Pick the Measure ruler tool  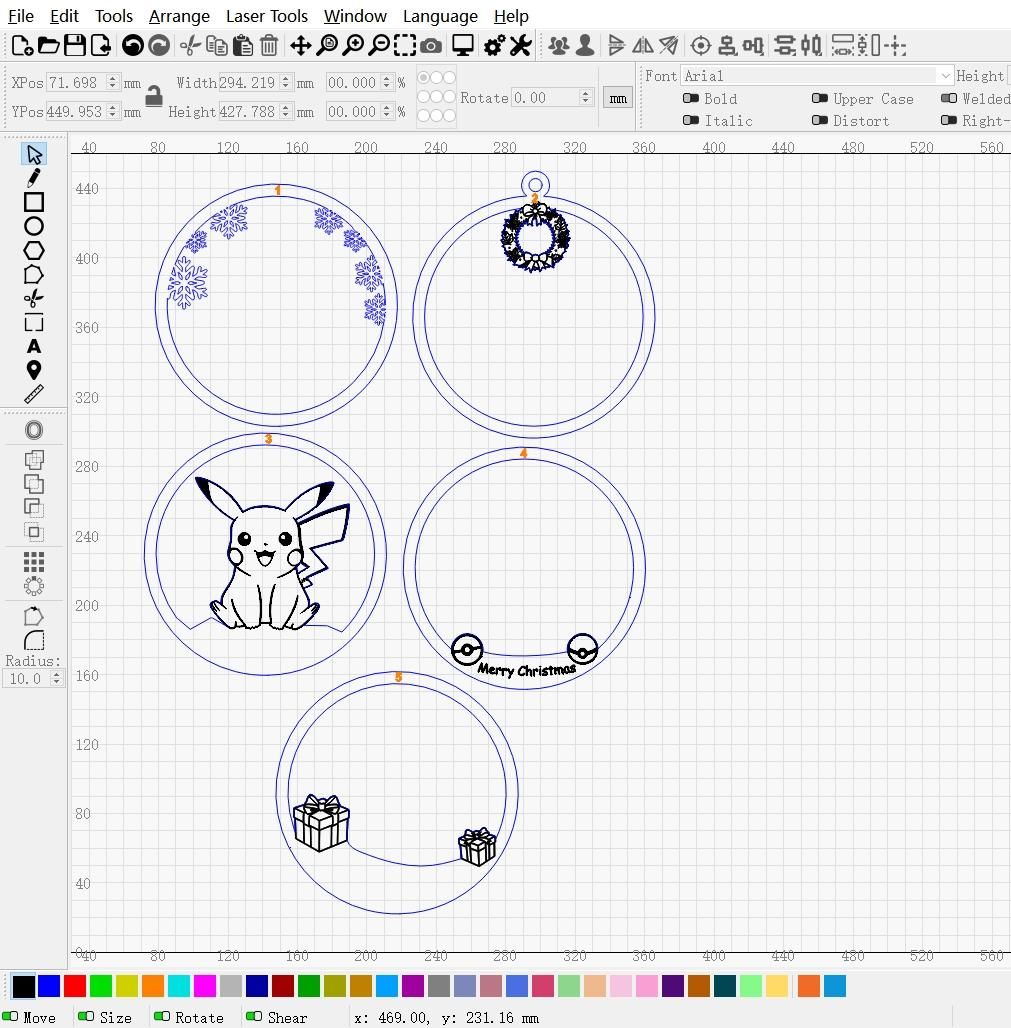click(x=34, y=394)
